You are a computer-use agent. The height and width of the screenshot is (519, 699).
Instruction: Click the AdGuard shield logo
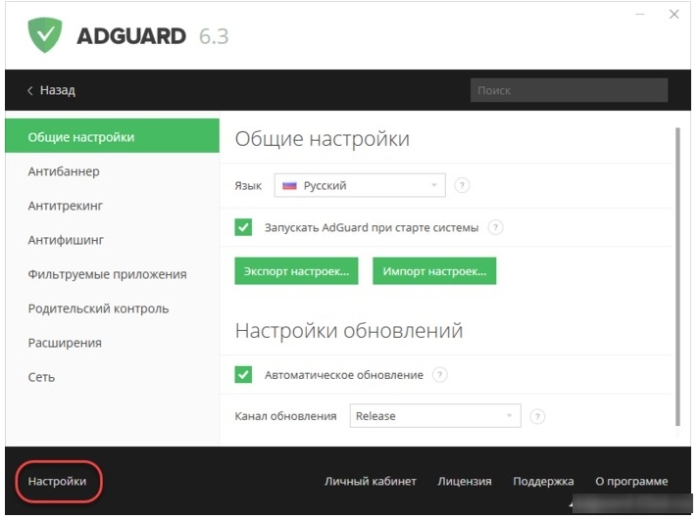pyautogui.click(x=45, y=35)
